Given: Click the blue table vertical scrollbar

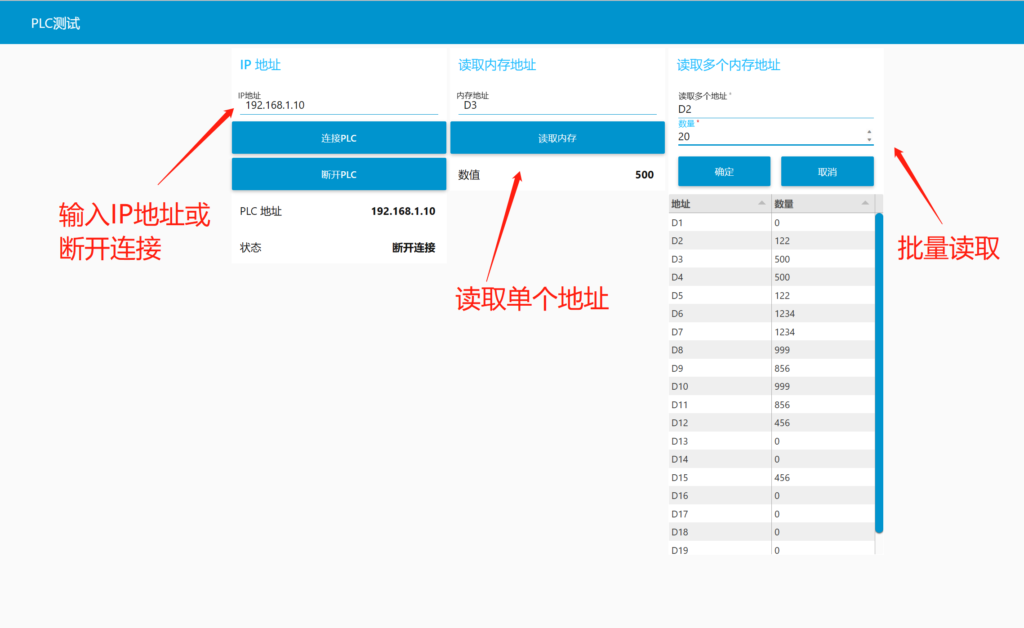Looking at the screenshot, I should pos(879,370).
